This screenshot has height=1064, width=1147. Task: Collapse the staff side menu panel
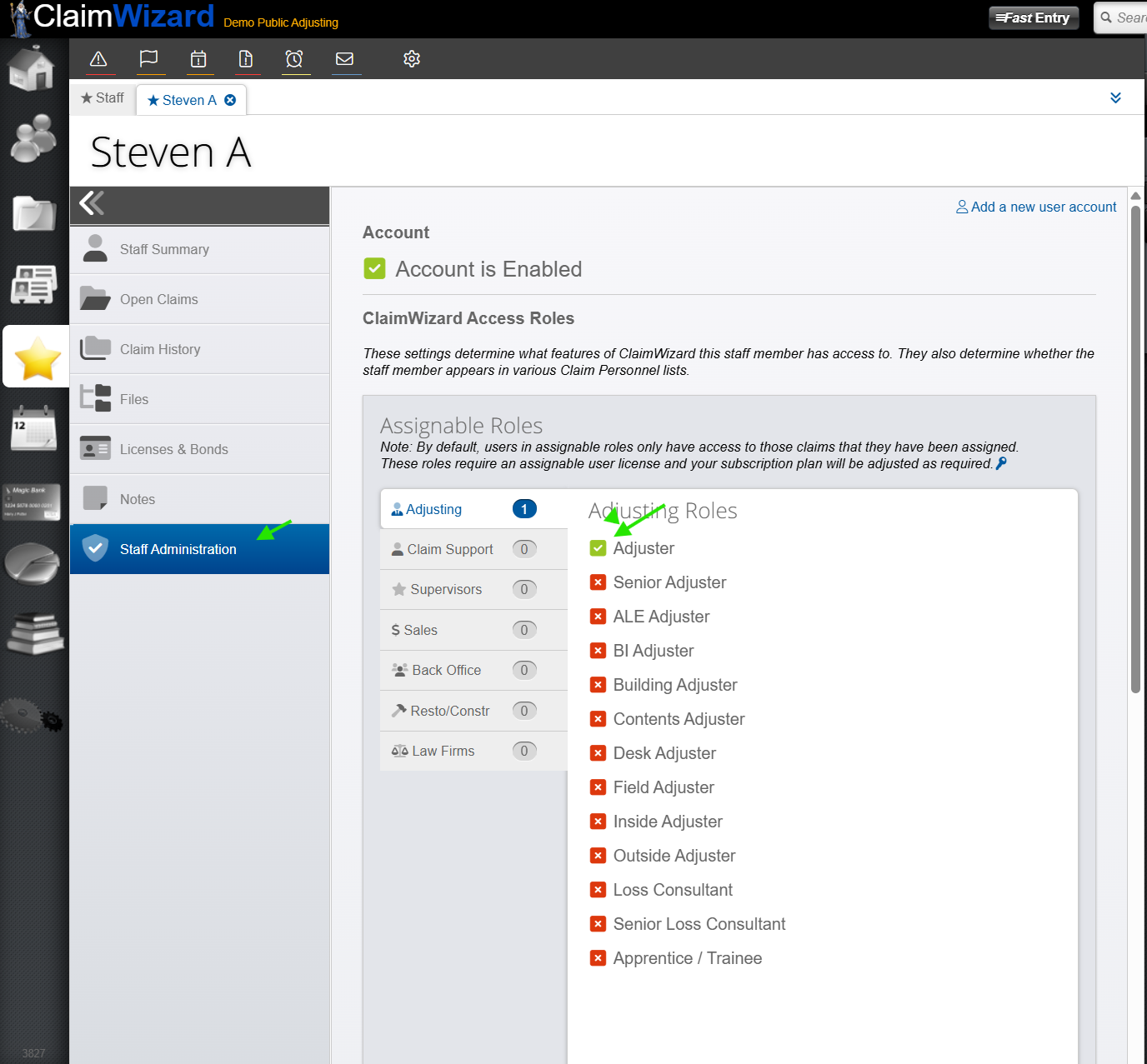[92, 202]
